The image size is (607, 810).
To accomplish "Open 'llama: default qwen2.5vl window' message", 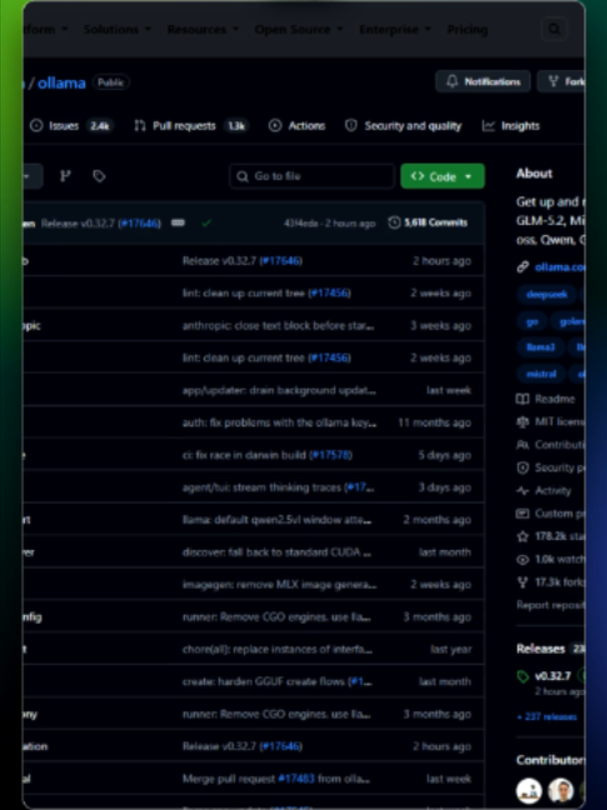I will coord(277,520).
